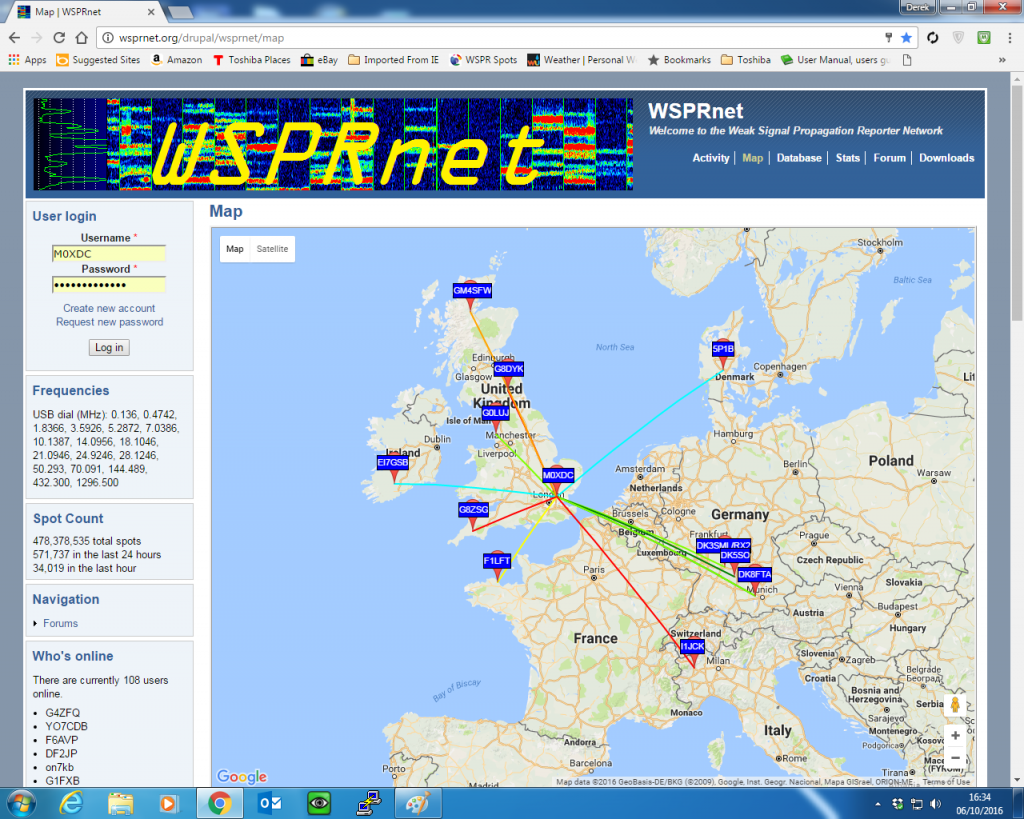Open the Database menu item
Screen dimensions: 1024x819
[x=799, y=158]
